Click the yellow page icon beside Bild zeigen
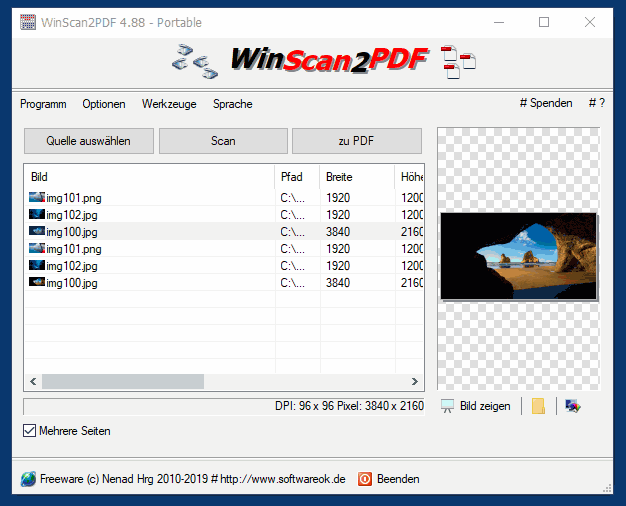 click(539, 406)
